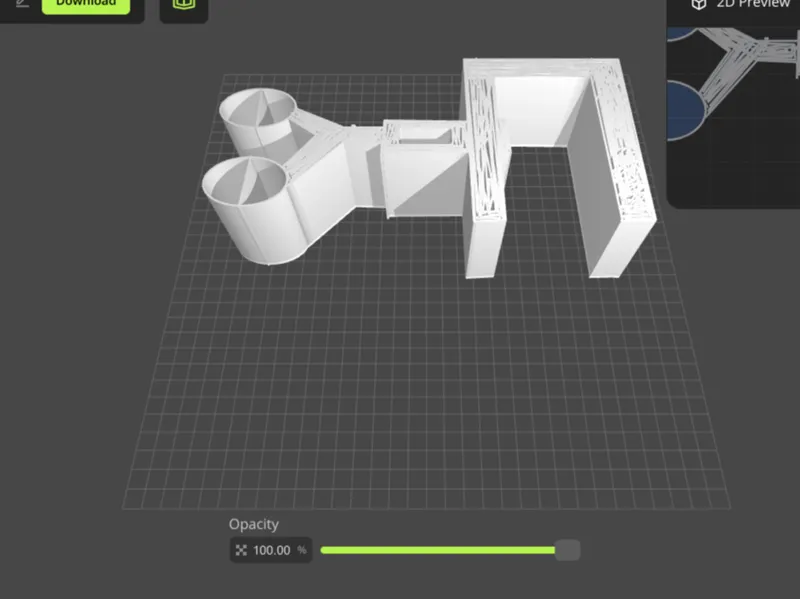Image resolution: width=800 pixels, height=599 pixels.
Task: Select the upper cylinder of the 3D model
Action: [x=258, y=121]
